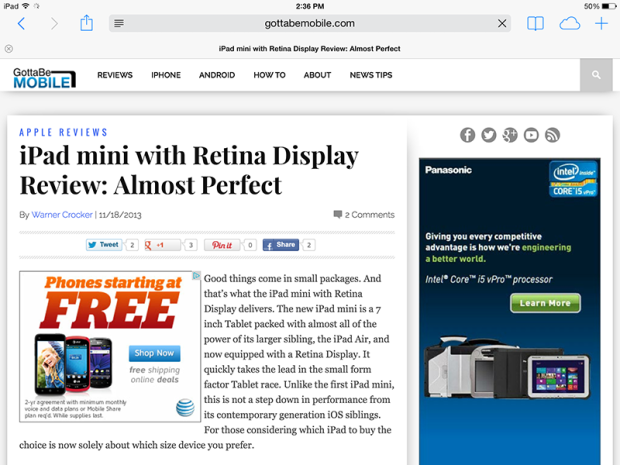Tap the gottabemobile.com address field
Viewport: 620px width, 465px height.
pos(310,23)
